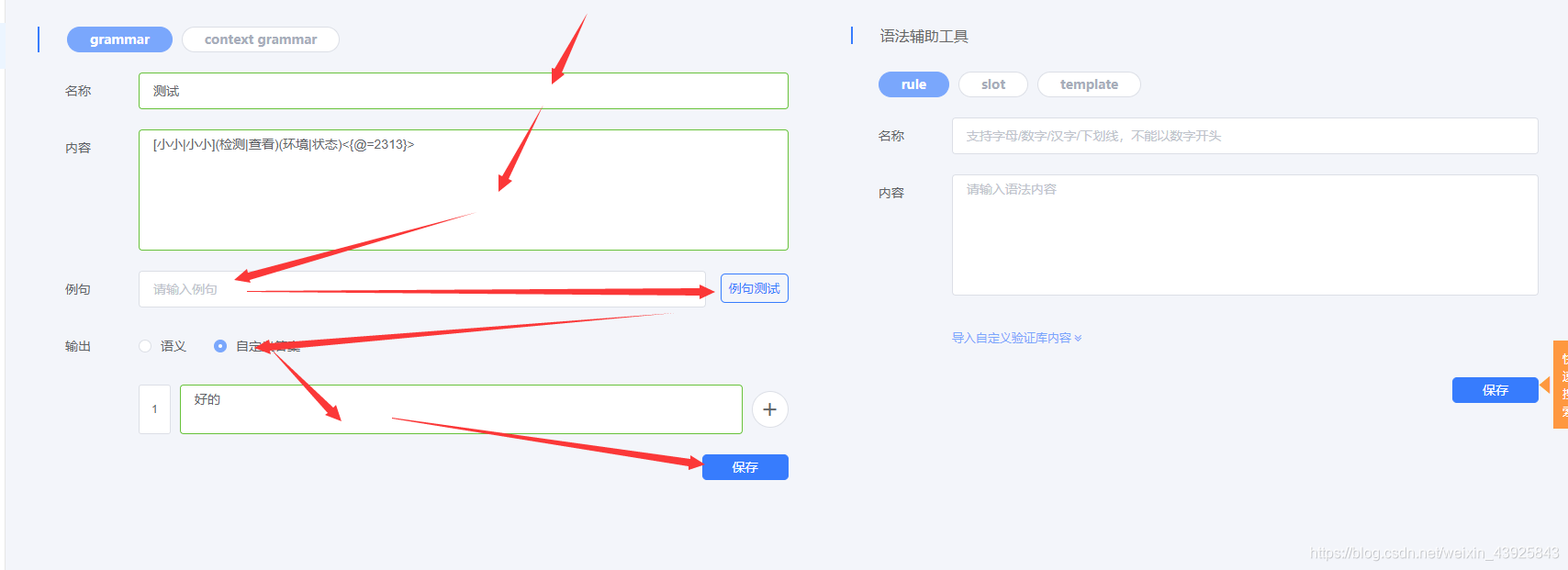
Task: Save the grammar with left 保存 button
Action: coord(745,467)
